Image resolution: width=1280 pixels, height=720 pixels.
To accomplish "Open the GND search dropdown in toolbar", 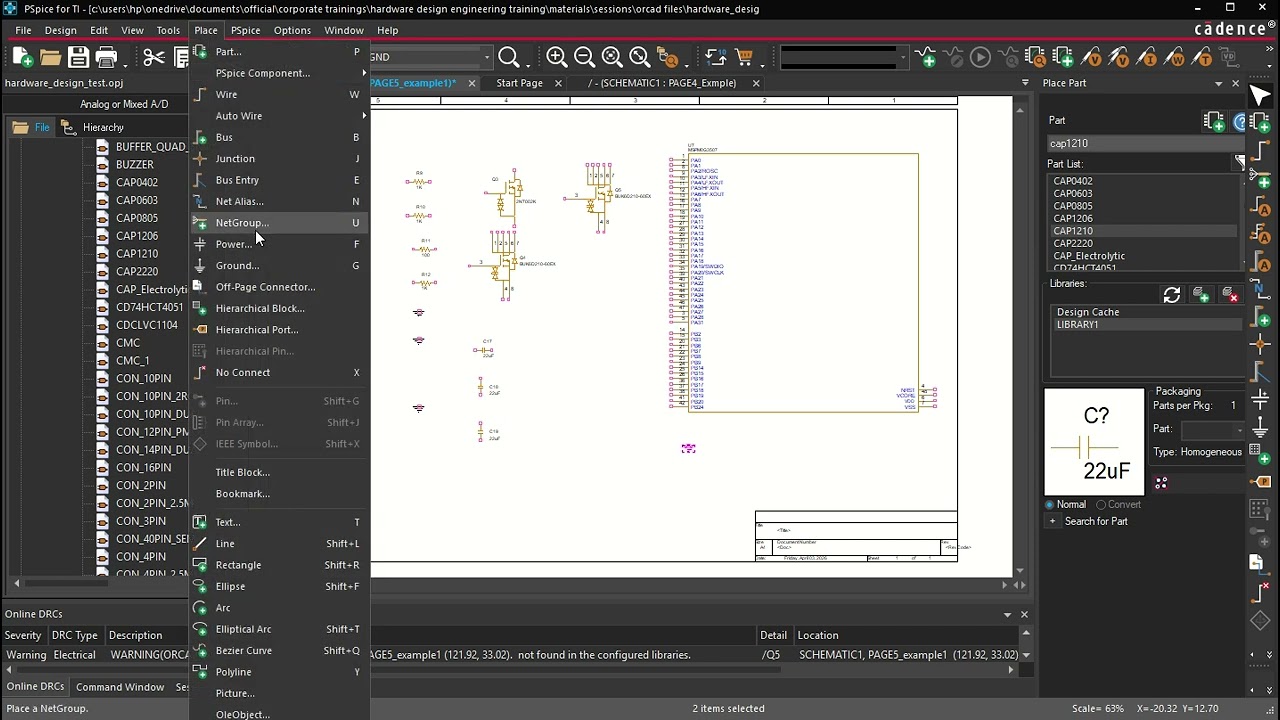I will [x=487, y=57].
